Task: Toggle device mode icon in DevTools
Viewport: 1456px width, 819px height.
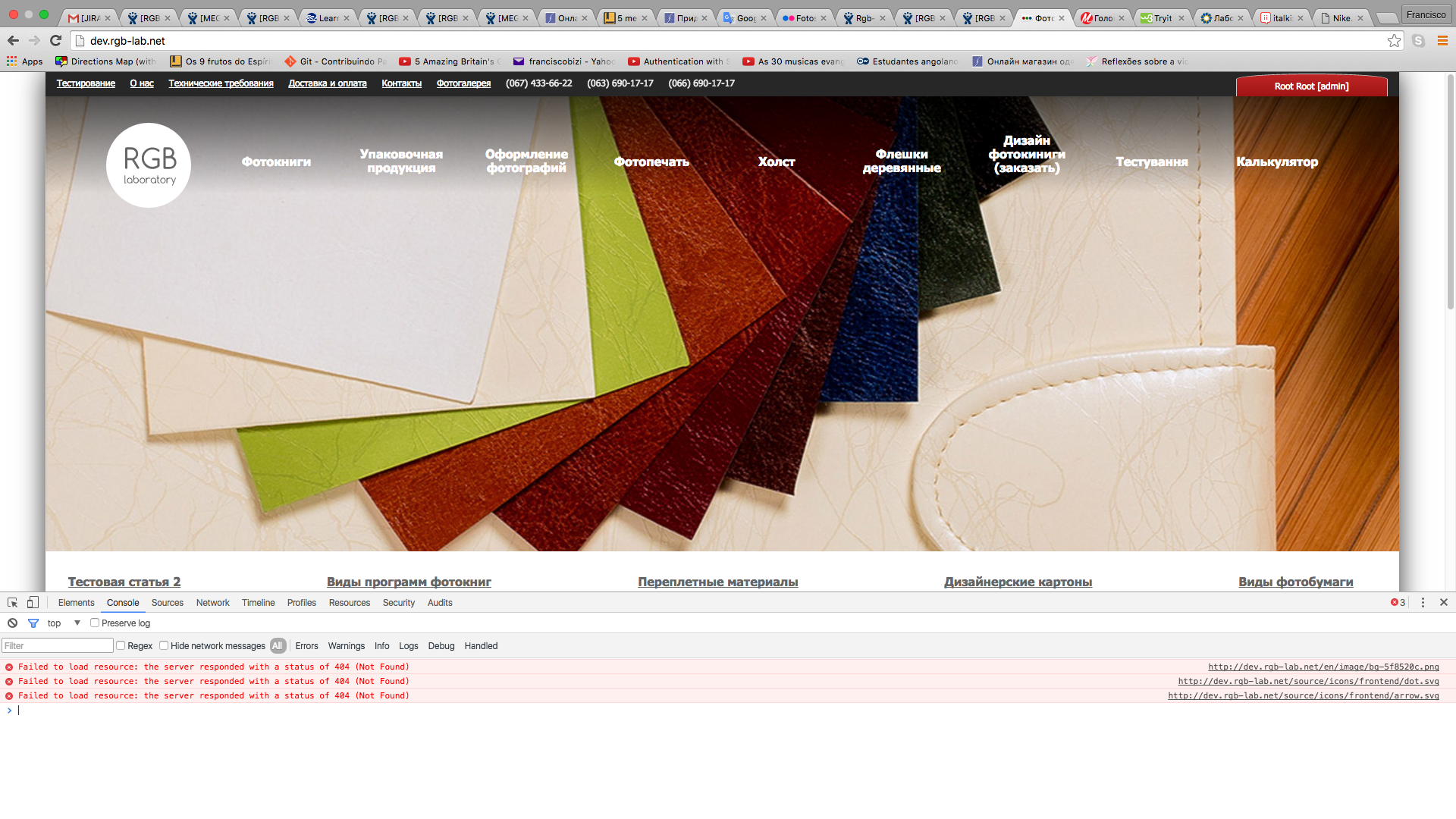Action: coord(33,602)
